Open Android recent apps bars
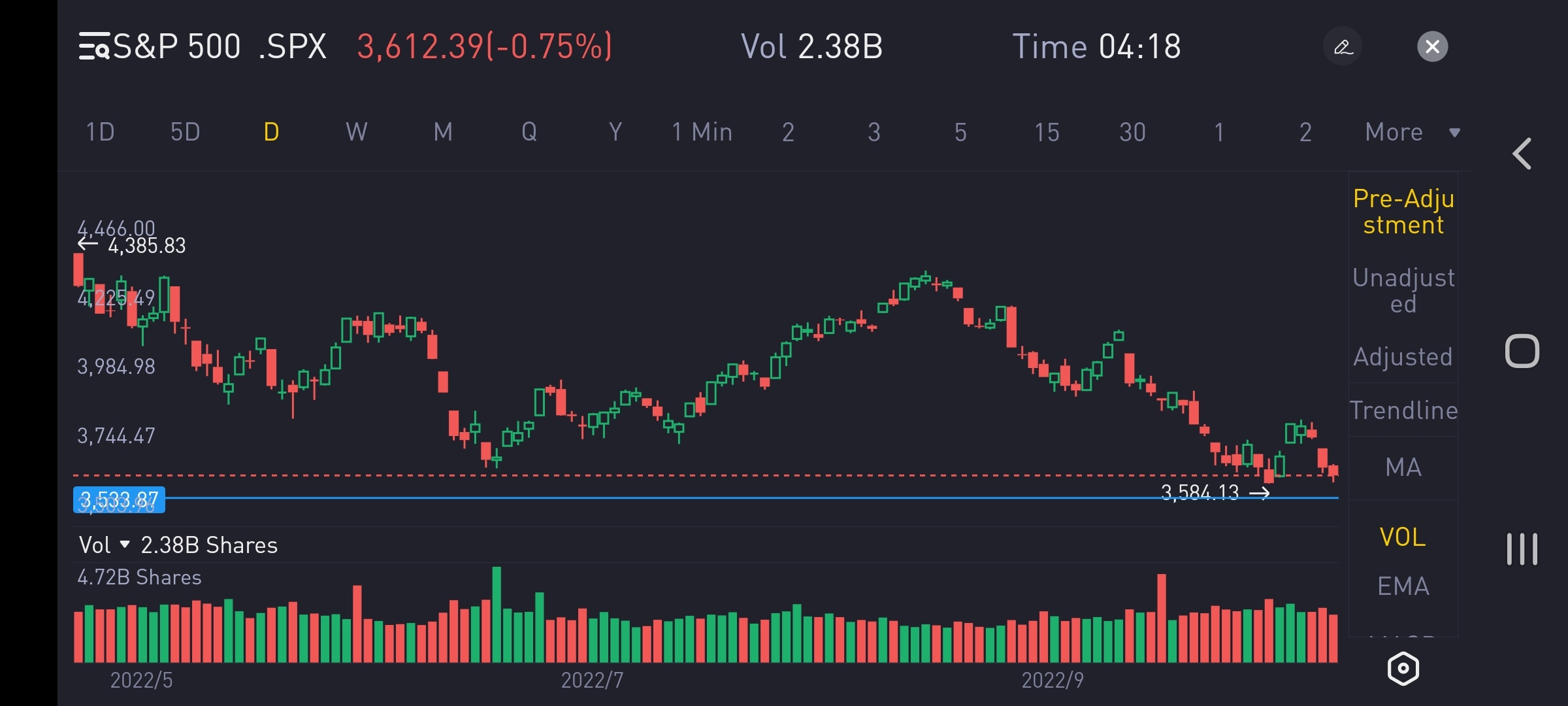 click(1522, 549)
